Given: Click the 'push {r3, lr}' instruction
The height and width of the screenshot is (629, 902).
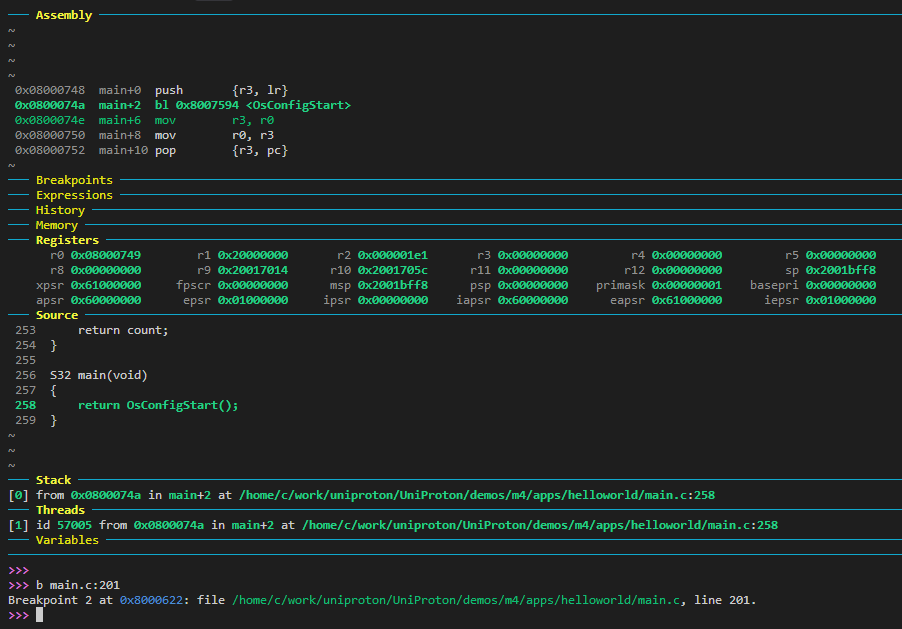Looking at the screenshot, I should tap(221, 90).
